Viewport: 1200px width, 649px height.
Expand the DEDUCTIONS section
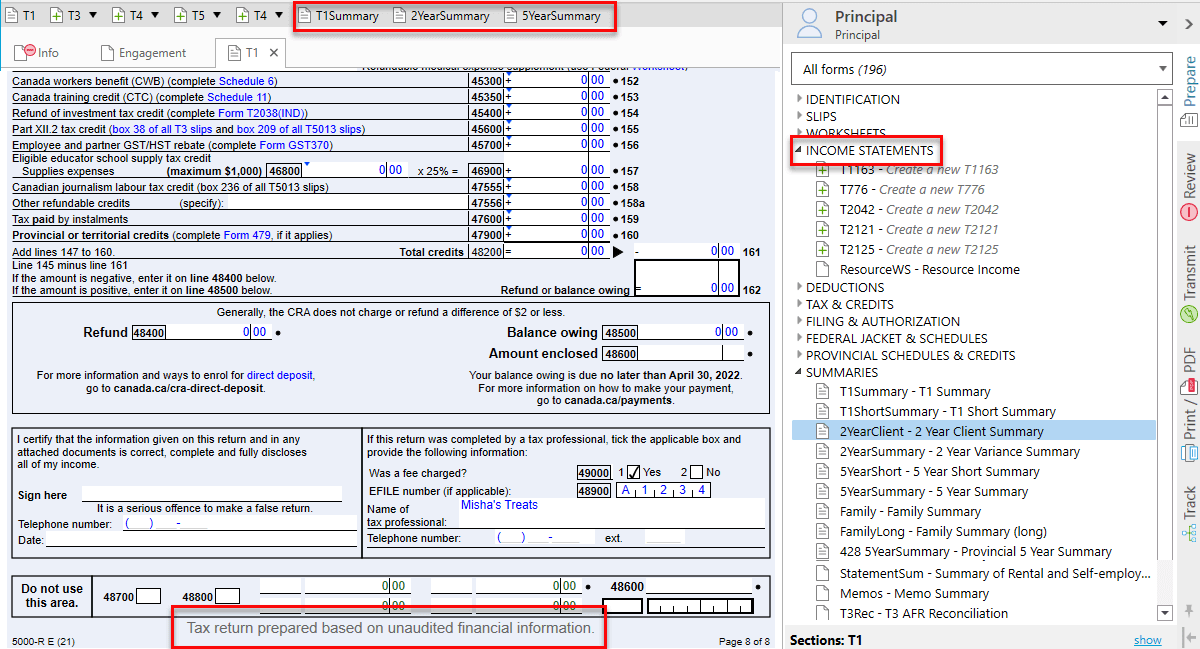799,287
